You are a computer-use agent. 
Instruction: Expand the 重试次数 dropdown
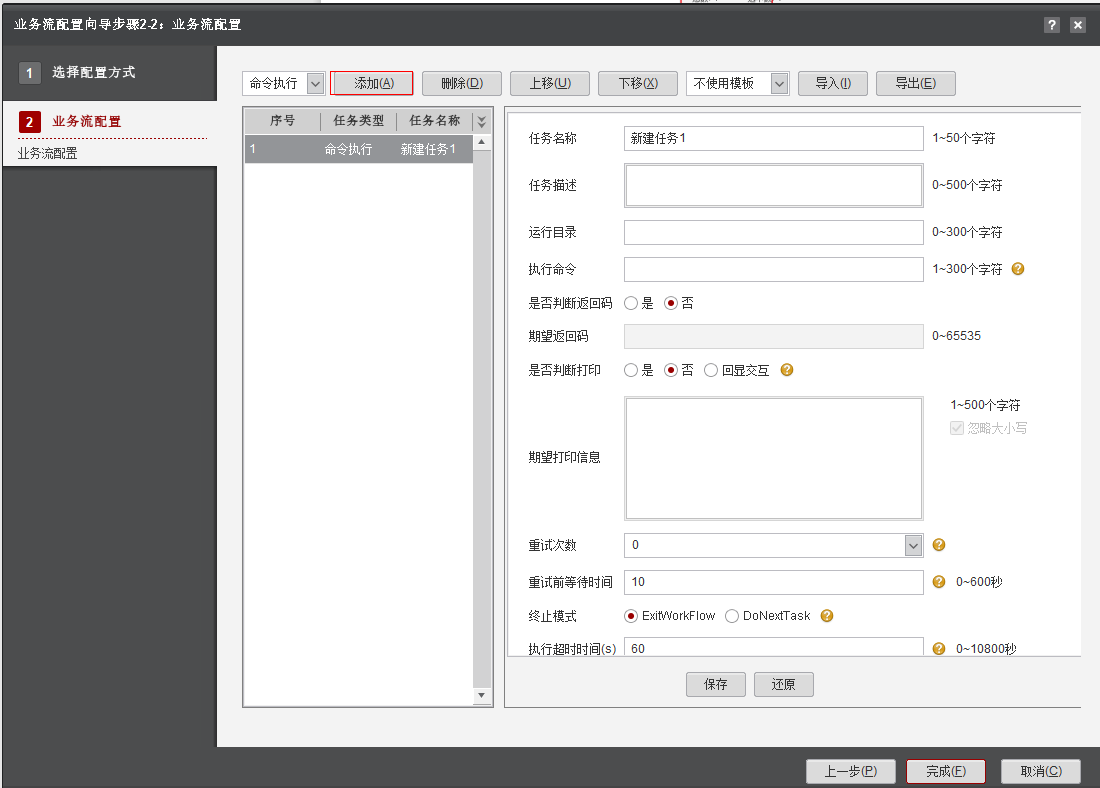[913, 545]
